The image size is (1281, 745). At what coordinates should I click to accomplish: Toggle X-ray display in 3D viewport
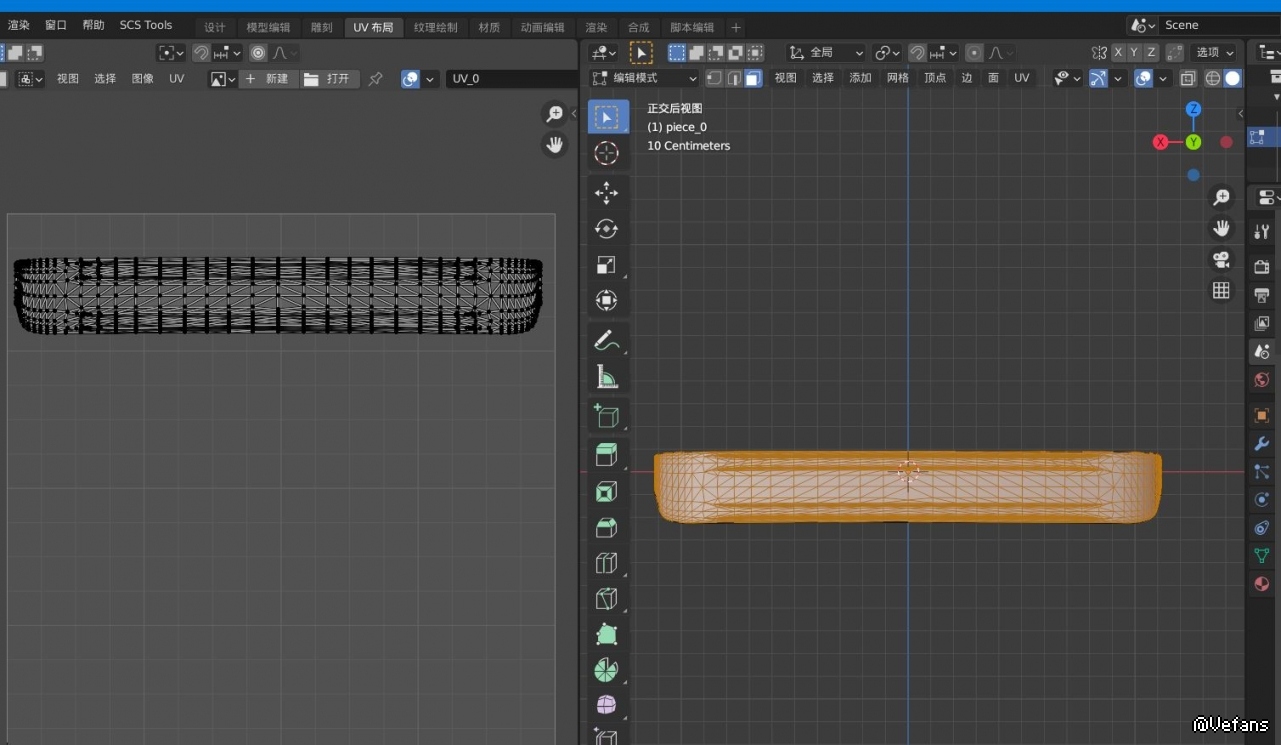(x=1188, y=78)
